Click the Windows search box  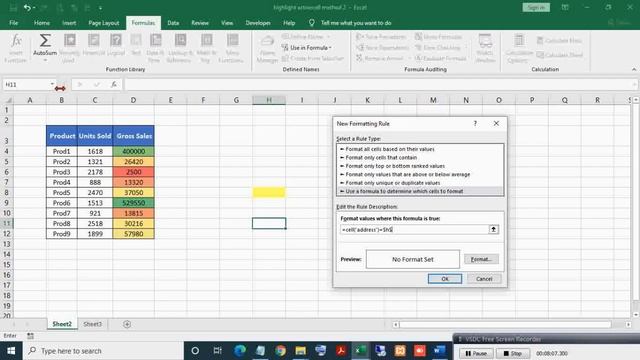(103, 351)
